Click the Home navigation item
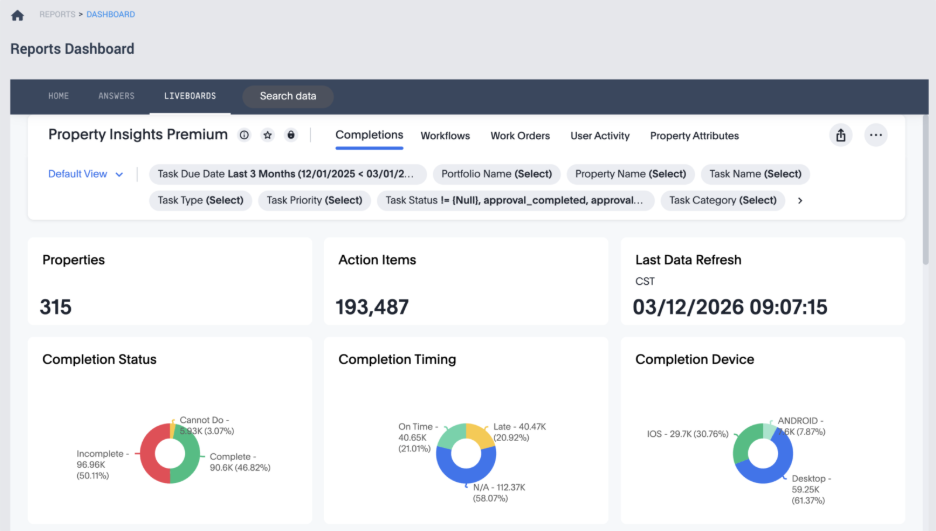Viewport: 936px width, 531px height. (x=59, y=96)
